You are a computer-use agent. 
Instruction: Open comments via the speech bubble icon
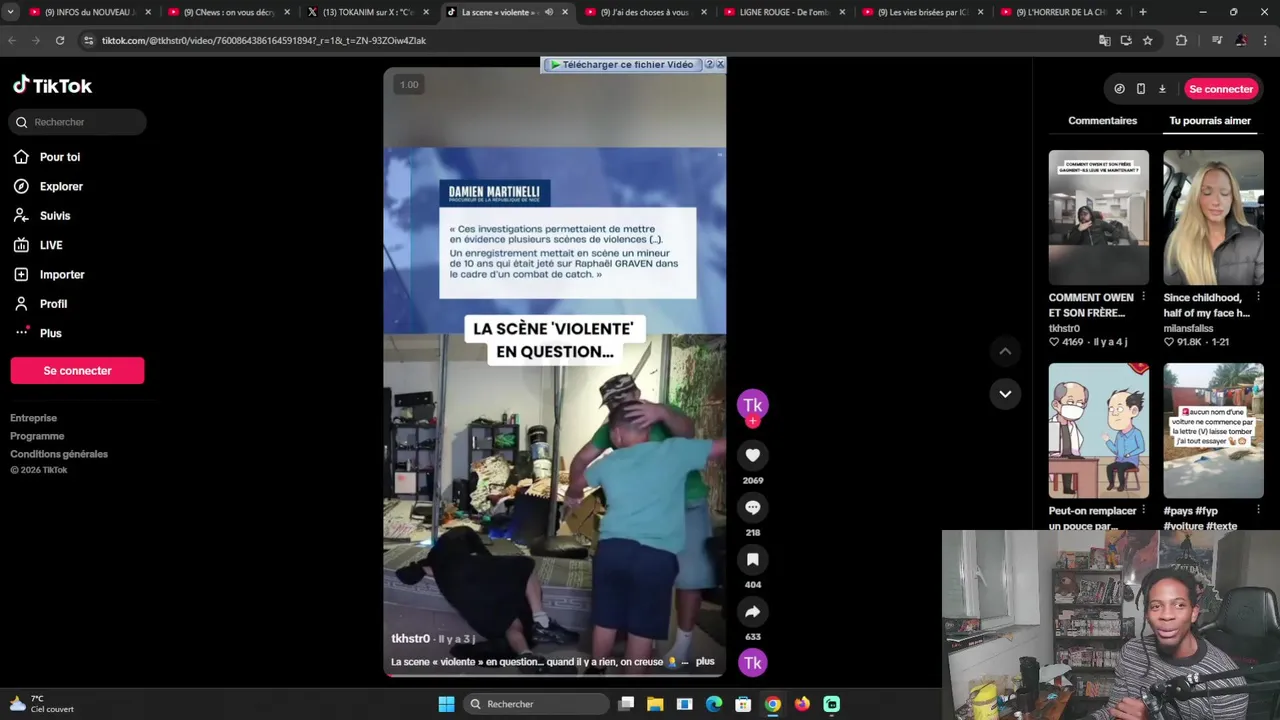click(753, 507)
